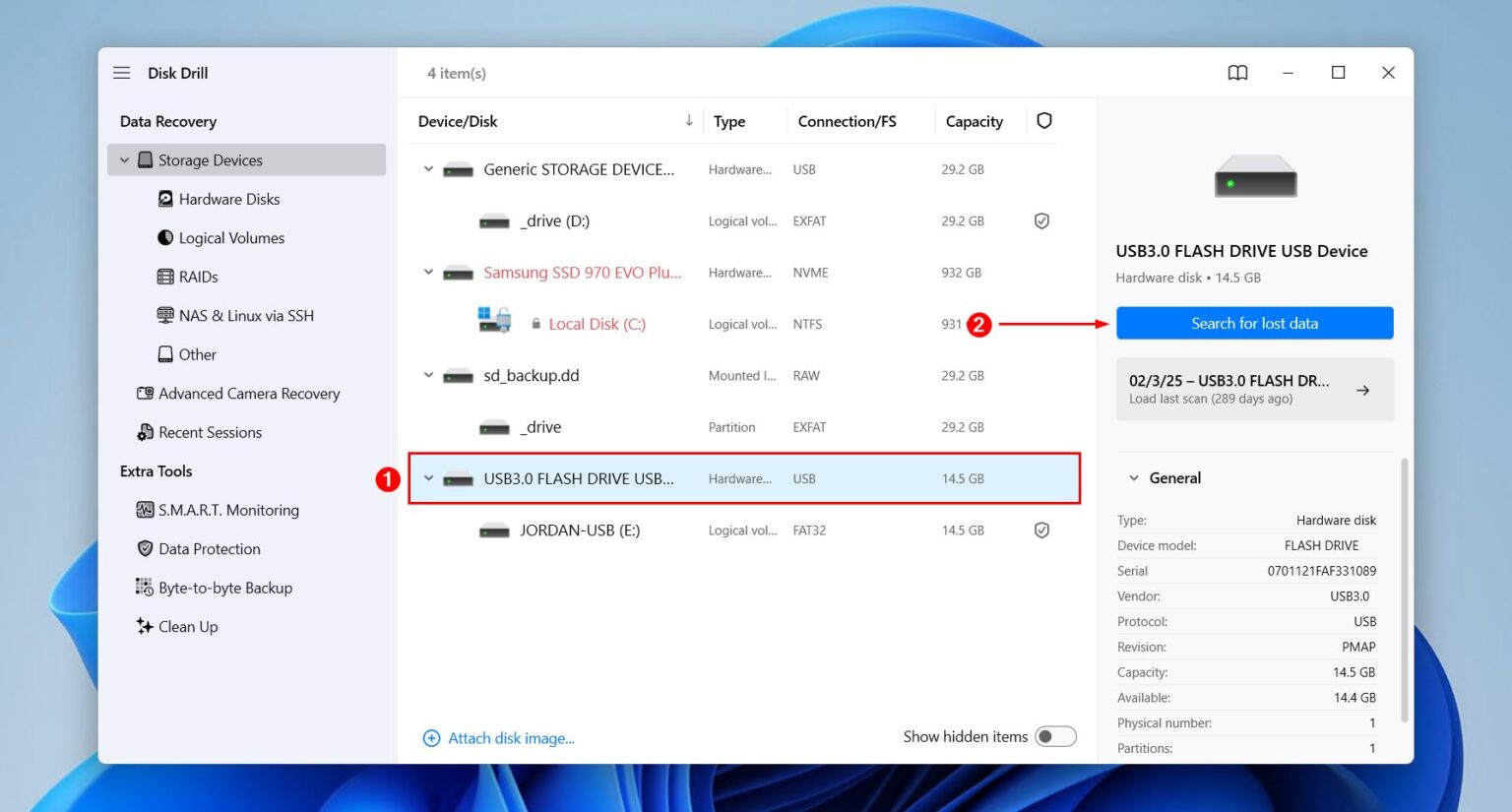This screenshot has width=1512, height=812.
Task: Collapse the Samsung SSD 970 EVO entry
Action: [427, 272]
